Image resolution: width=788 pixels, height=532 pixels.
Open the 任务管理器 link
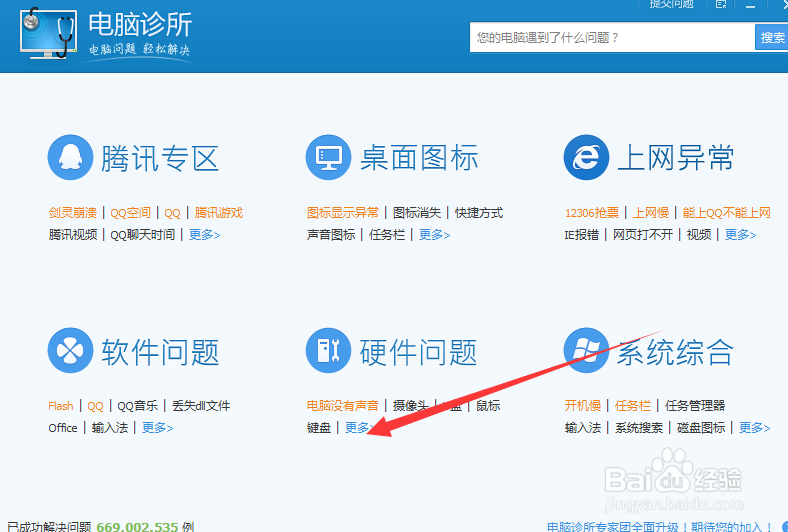(x=695, y=406)
